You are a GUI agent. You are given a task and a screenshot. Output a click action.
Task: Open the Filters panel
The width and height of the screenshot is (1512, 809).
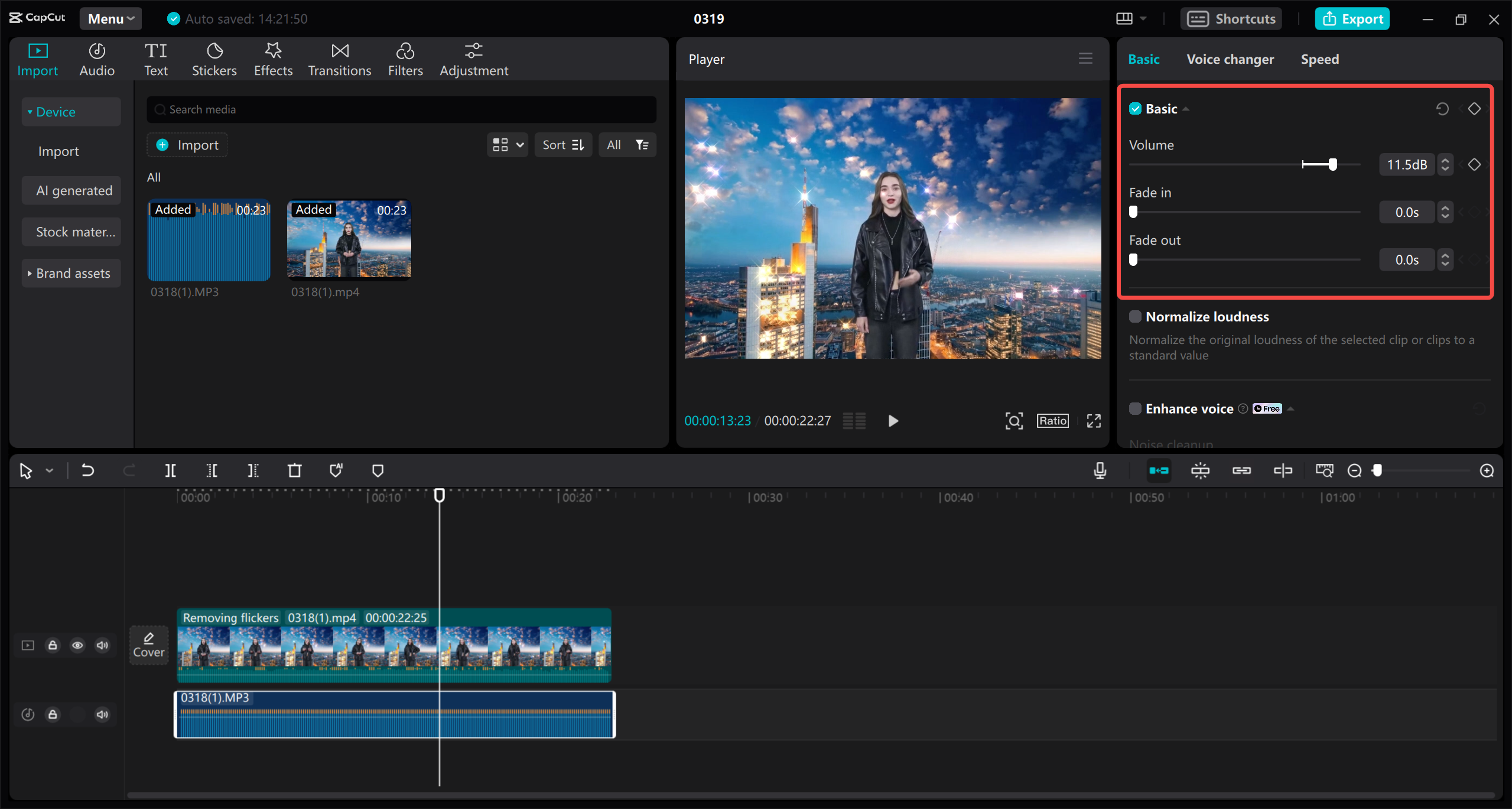pyautogui.click(x=405, y=59)
